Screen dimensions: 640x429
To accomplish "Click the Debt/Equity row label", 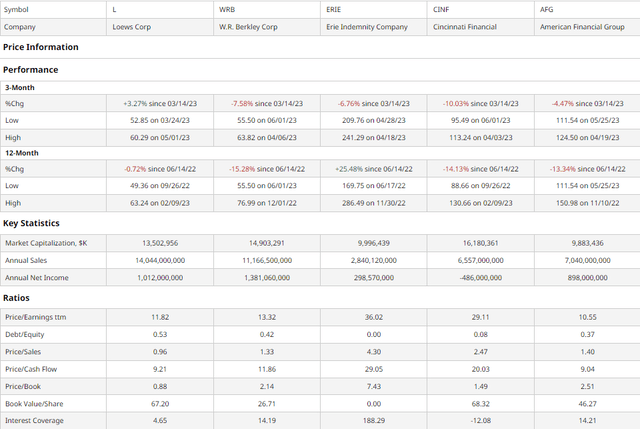I will pos(24,335).
